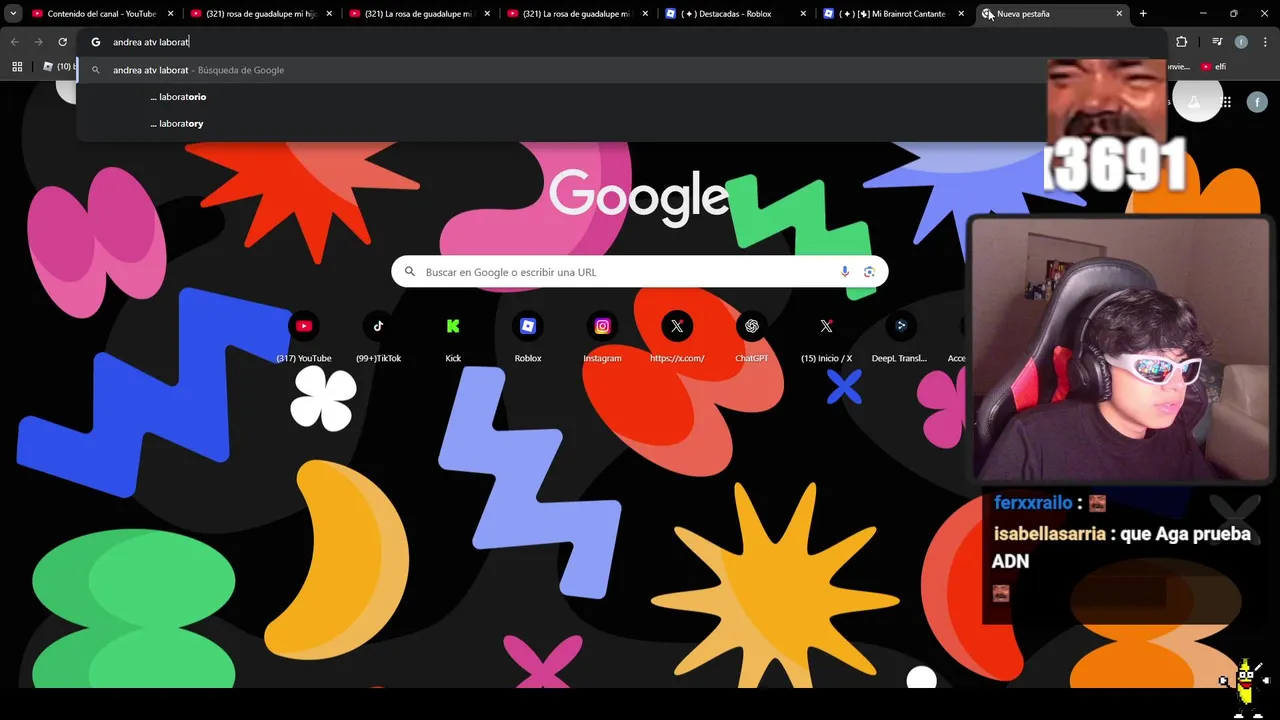Screen dimensions: 1280x720
Task: Go back with the browser back arrow
Action: click(x=14, y=42)
